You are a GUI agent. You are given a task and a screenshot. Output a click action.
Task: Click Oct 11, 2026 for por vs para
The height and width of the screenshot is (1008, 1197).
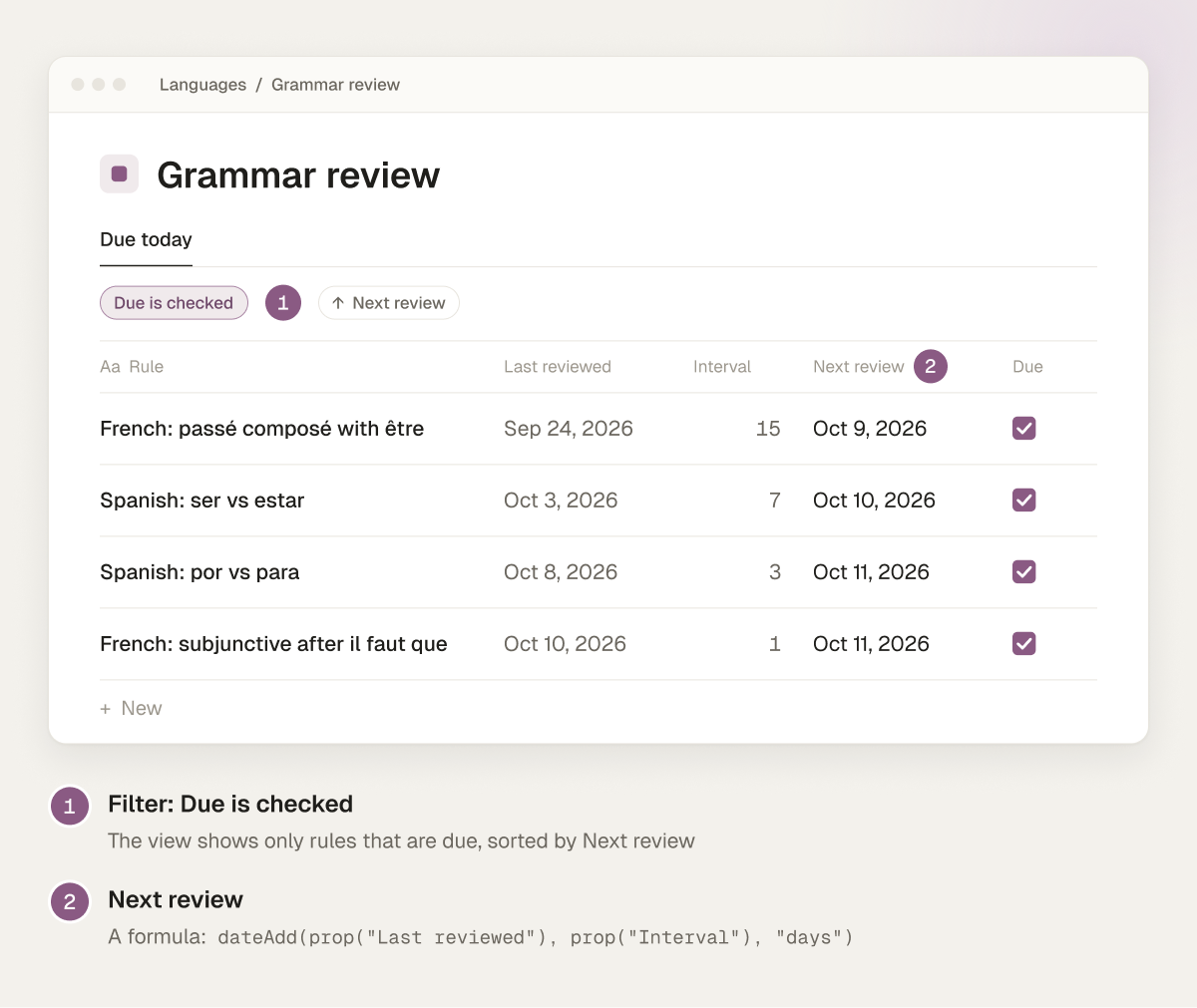[871, 572]
